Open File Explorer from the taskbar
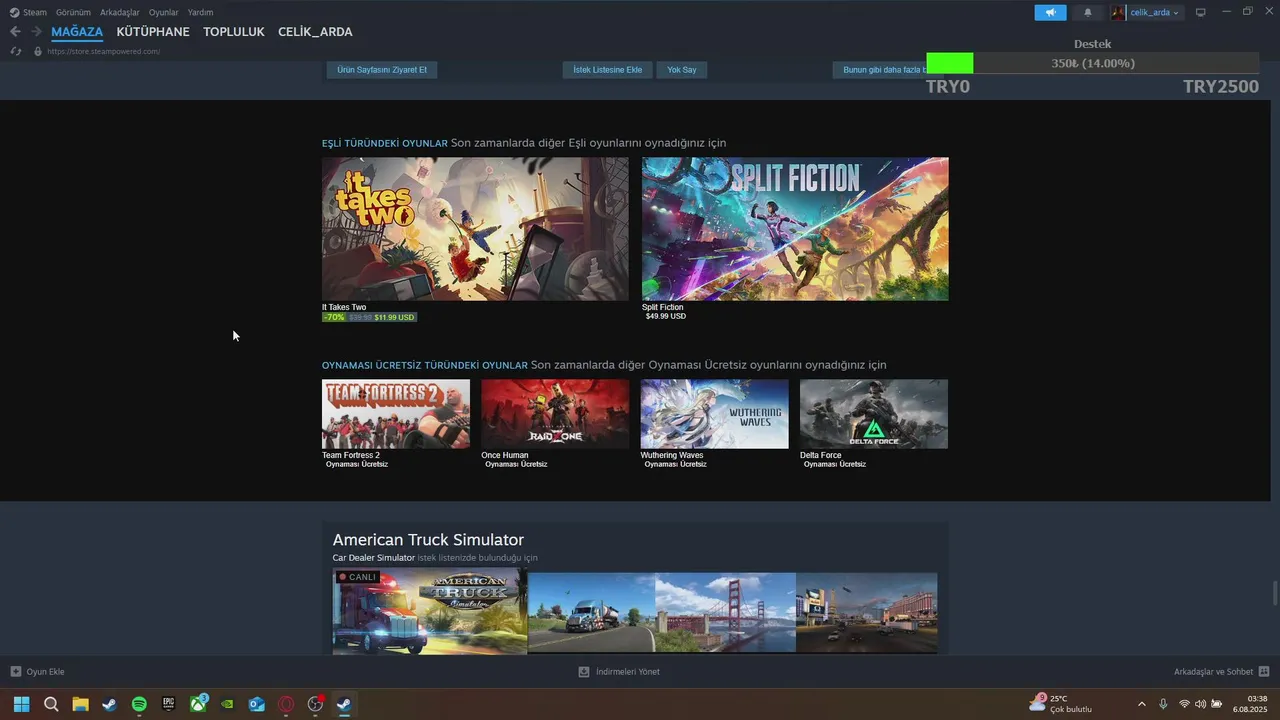 pos(80,704)
